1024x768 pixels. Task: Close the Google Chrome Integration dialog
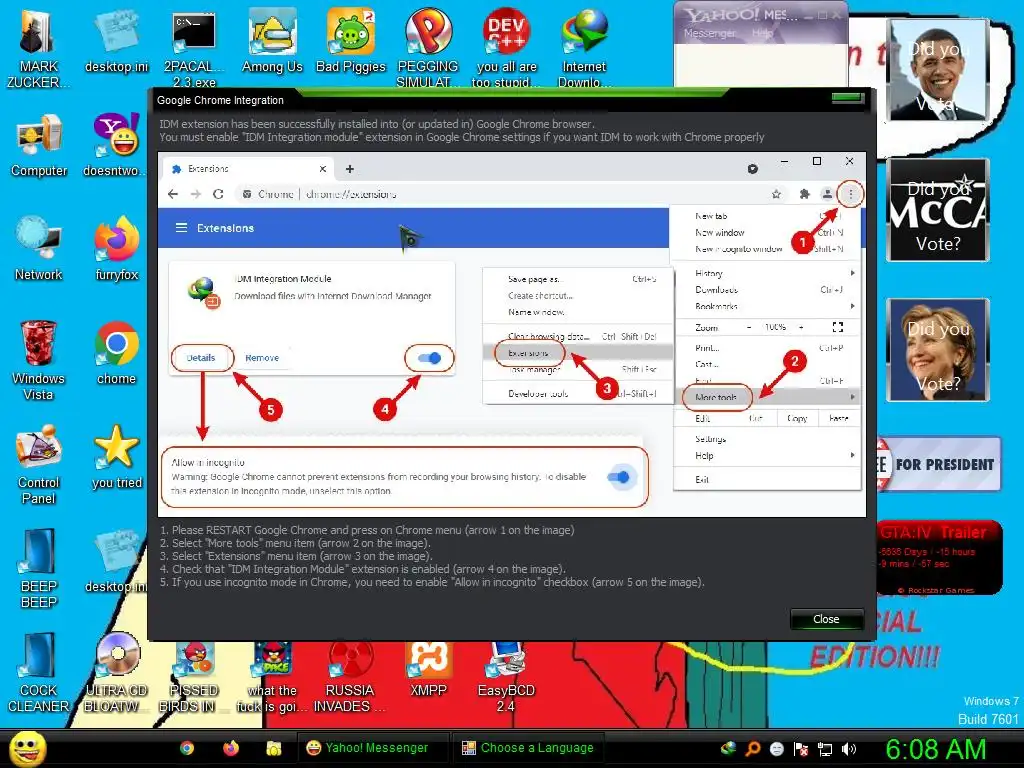click(826, 619)
